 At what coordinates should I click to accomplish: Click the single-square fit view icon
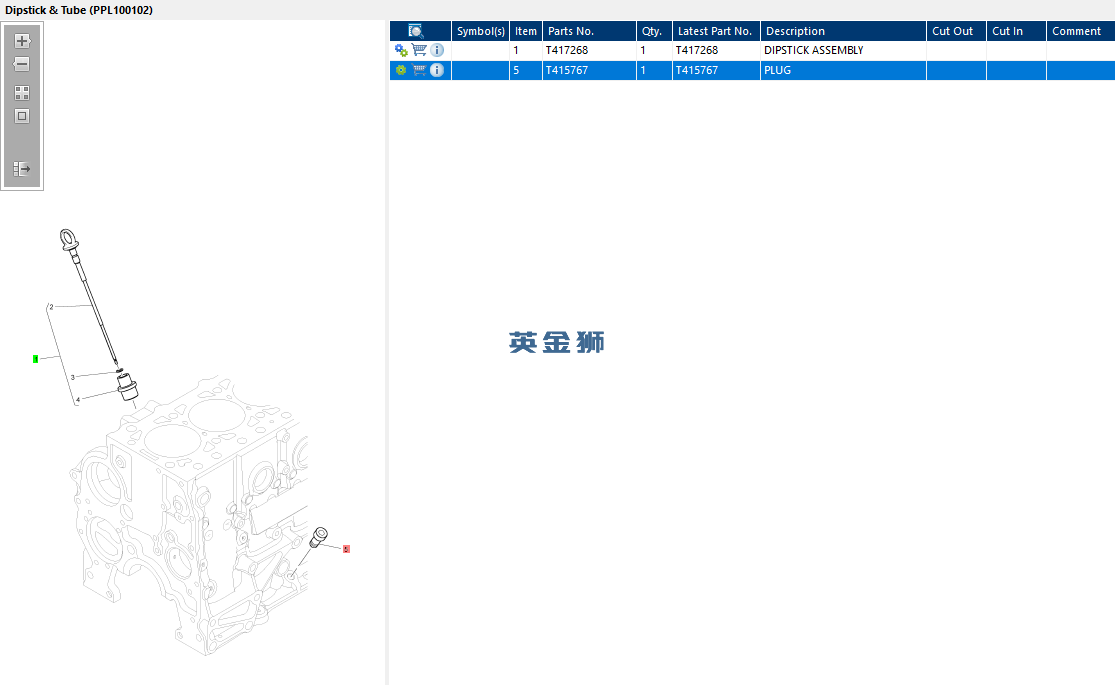point(22,116)
